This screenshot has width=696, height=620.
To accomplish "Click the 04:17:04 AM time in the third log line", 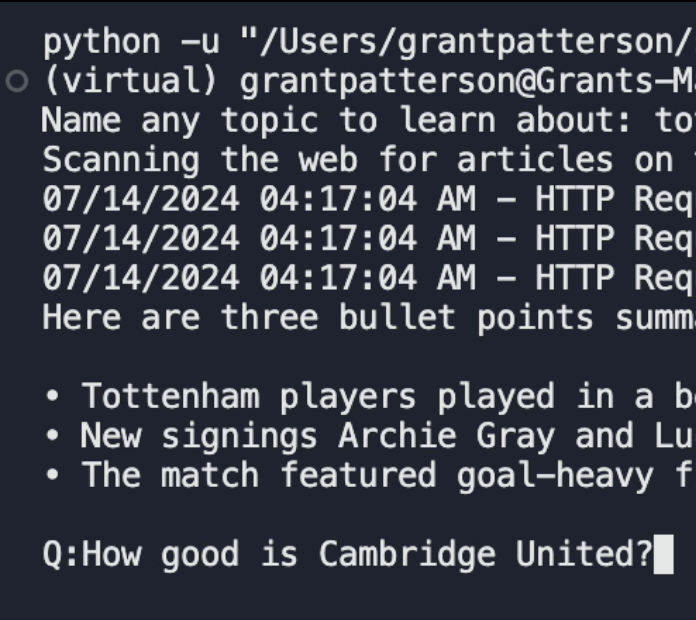I will (x=366, y=277).
